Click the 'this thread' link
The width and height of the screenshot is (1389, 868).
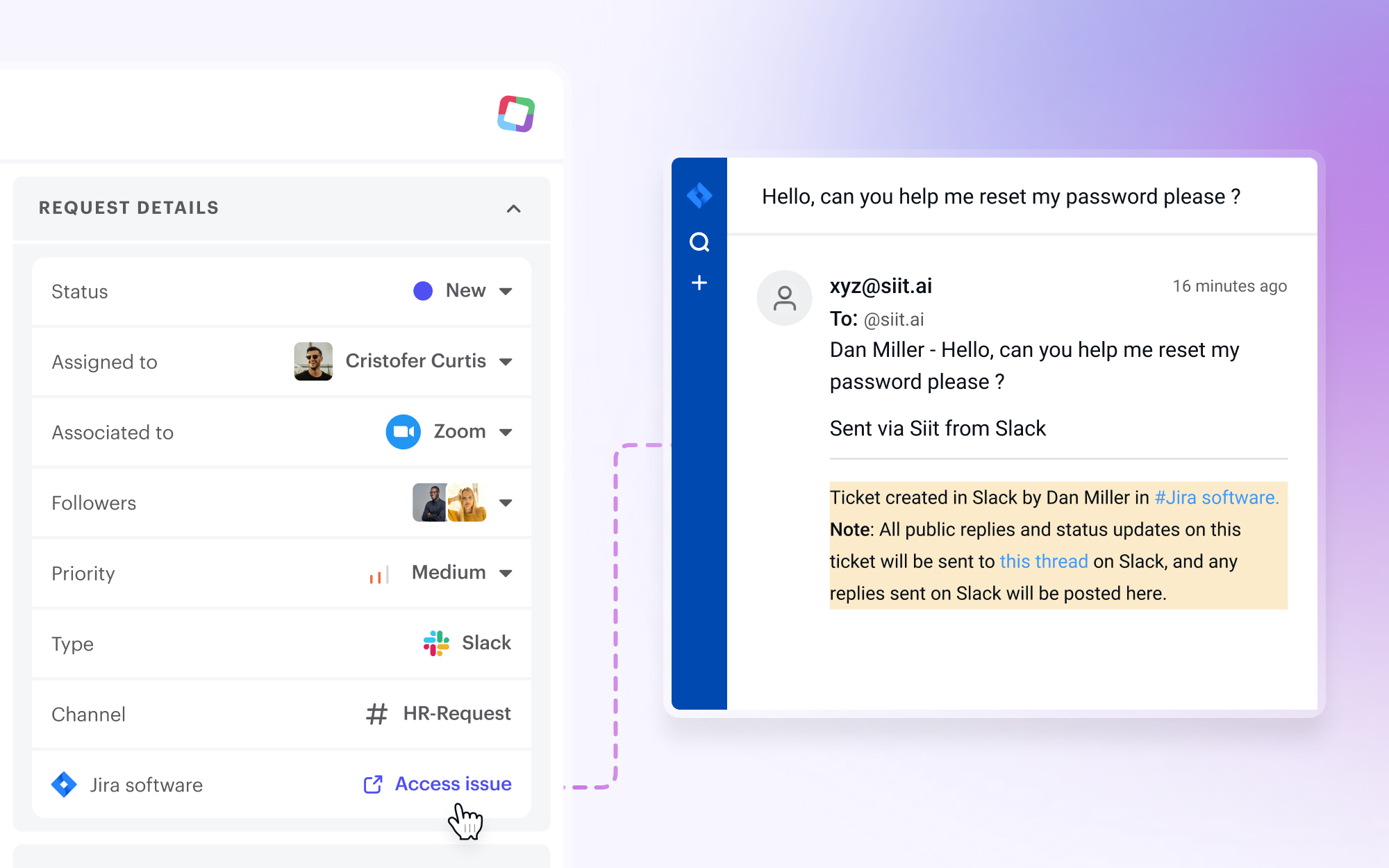[x=1043, y=561]
